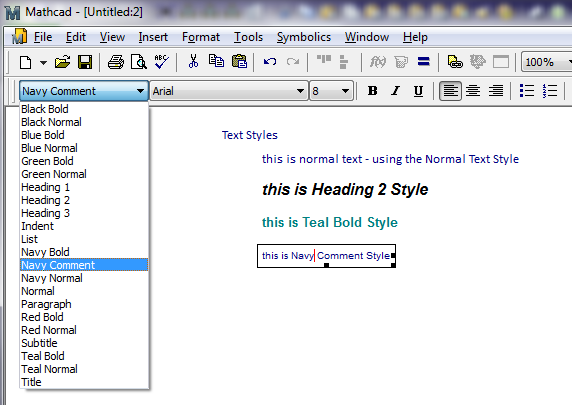Click the Paste clipboard icon

click(x=239, y=62)
